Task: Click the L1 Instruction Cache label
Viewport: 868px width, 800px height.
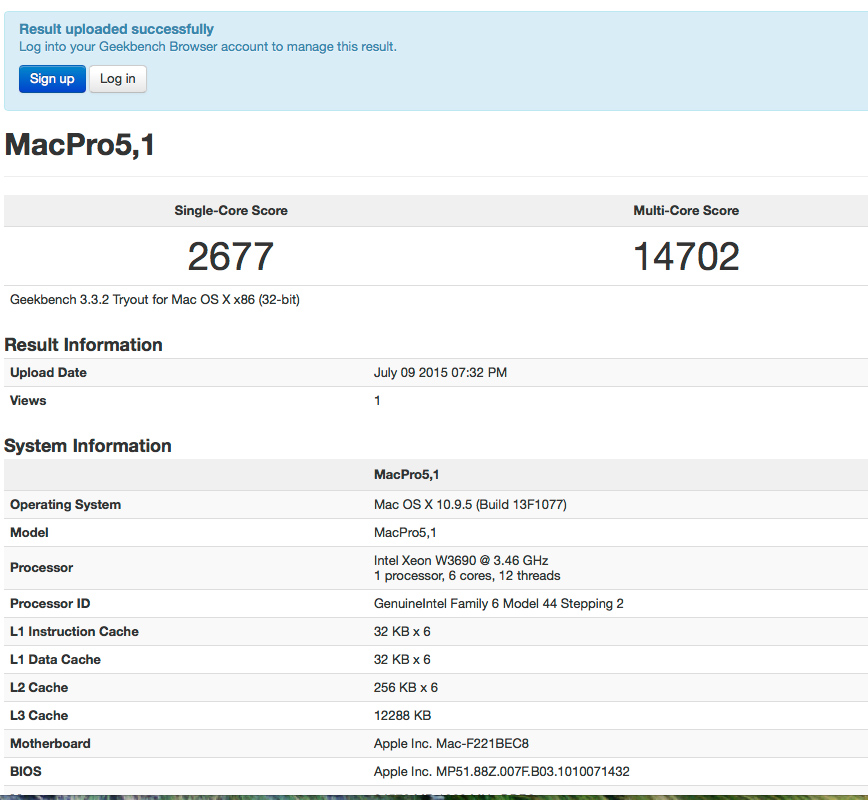Action: [x=74, y=632]
